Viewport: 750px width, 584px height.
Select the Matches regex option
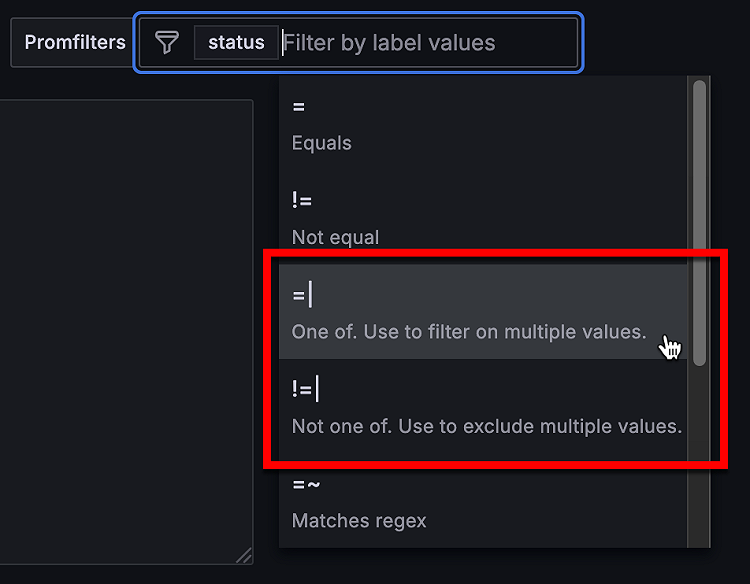[x=359, y=521]
